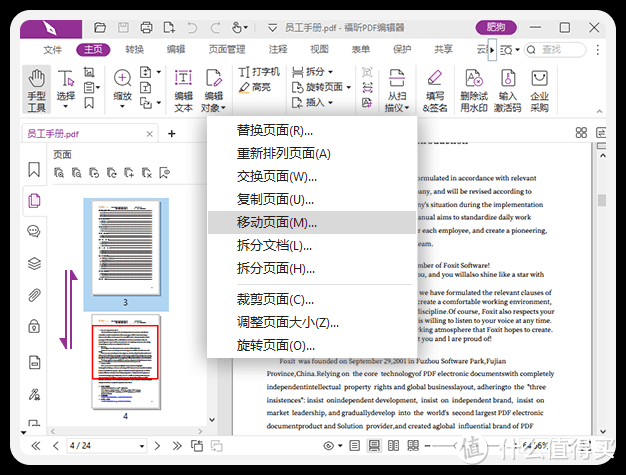Click the undo arrow in title bar
Viewport: 626px width, 475px height.
coord(192,28)
